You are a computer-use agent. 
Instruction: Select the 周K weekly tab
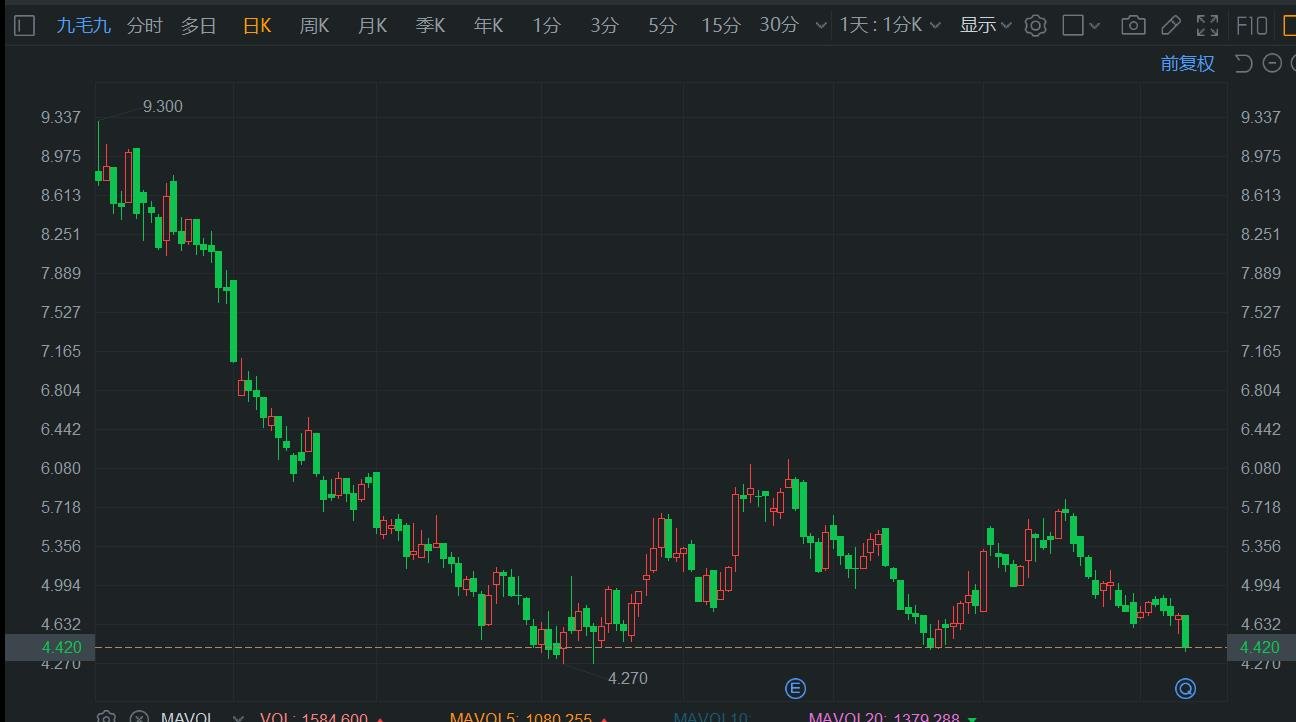[314, 25]
